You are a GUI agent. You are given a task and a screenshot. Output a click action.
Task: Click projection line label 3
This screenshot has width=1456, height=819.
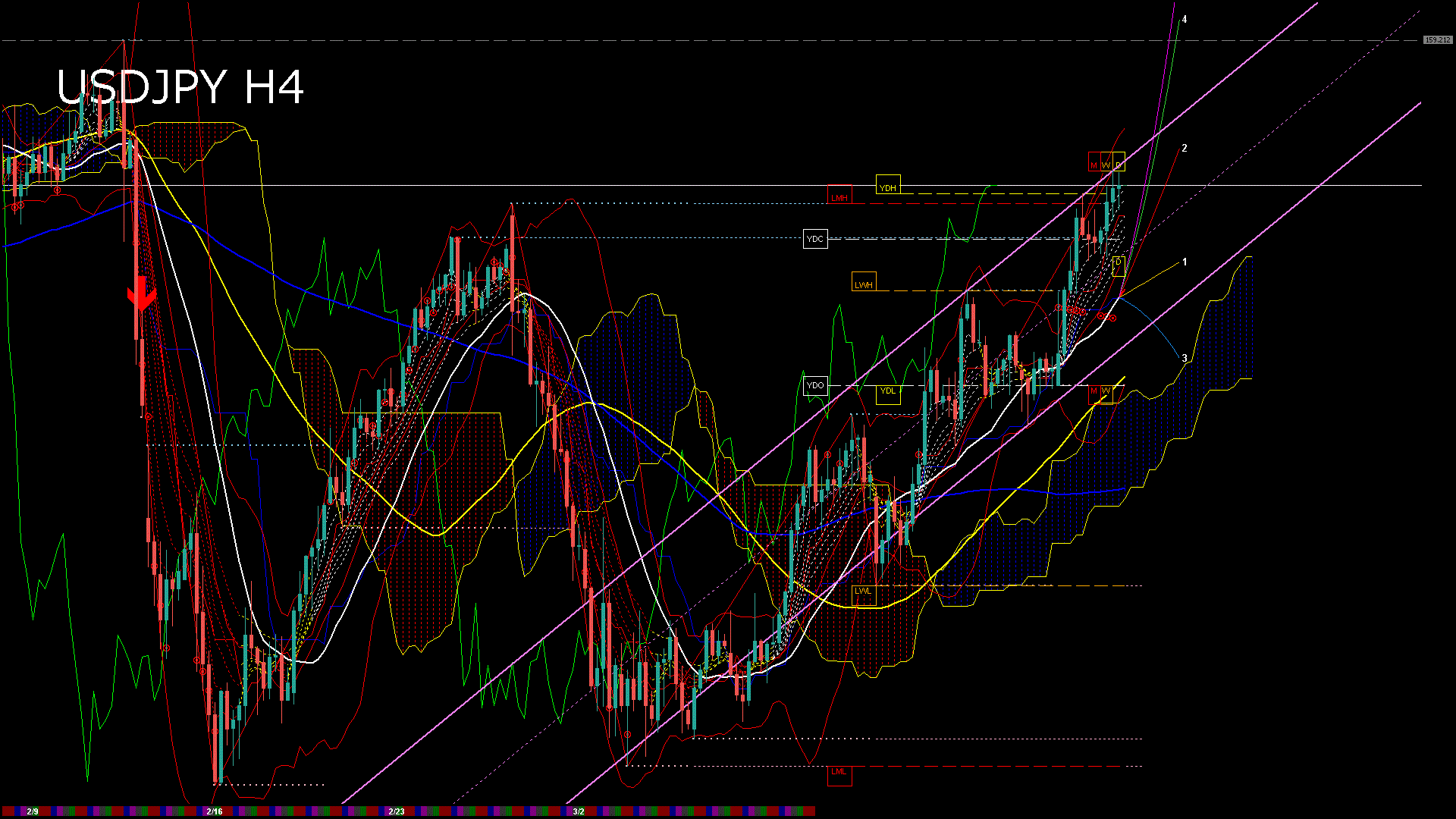[x=1185, y=358]
